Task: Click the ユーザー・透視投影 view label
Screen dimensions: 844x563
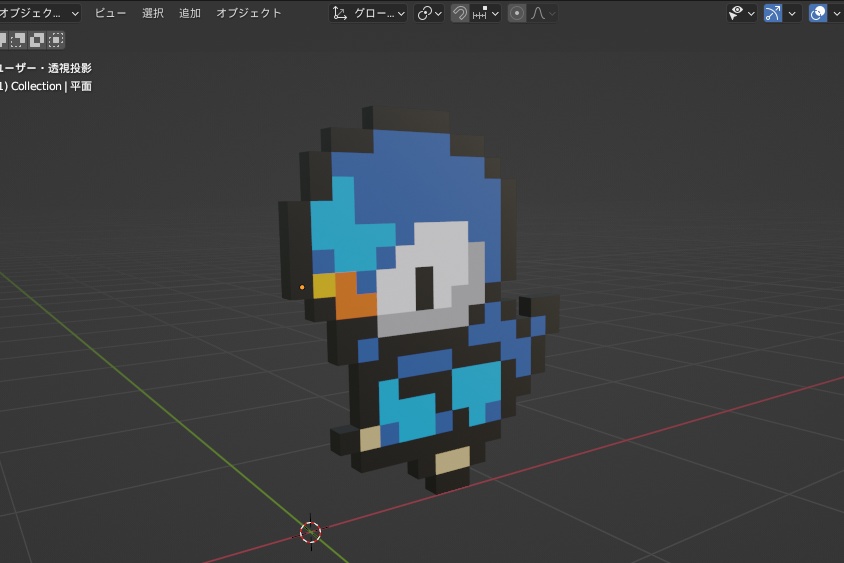Action: coord(46,68)
